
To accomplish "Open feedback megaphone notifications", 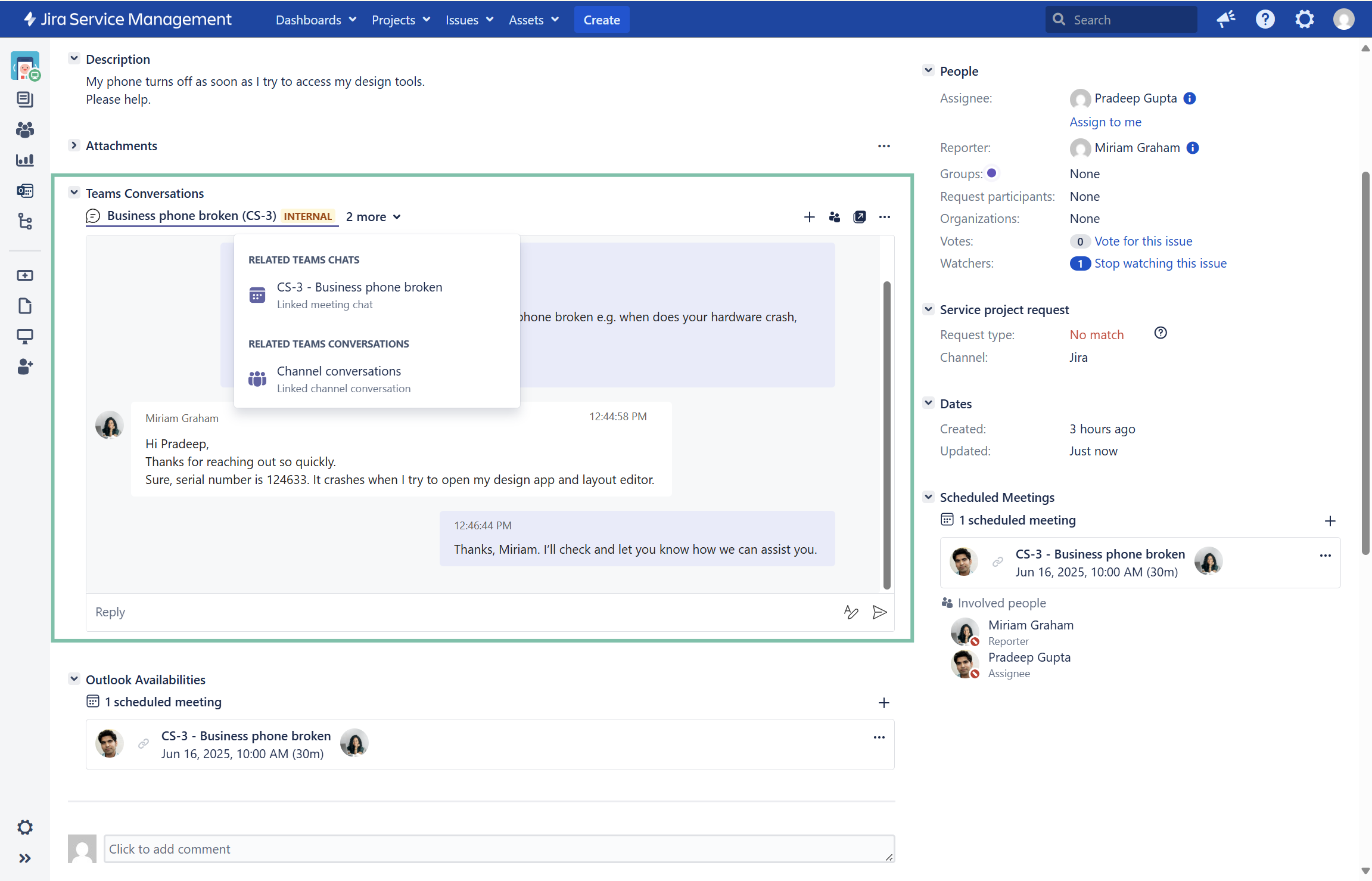I will tap(1225, 20).
